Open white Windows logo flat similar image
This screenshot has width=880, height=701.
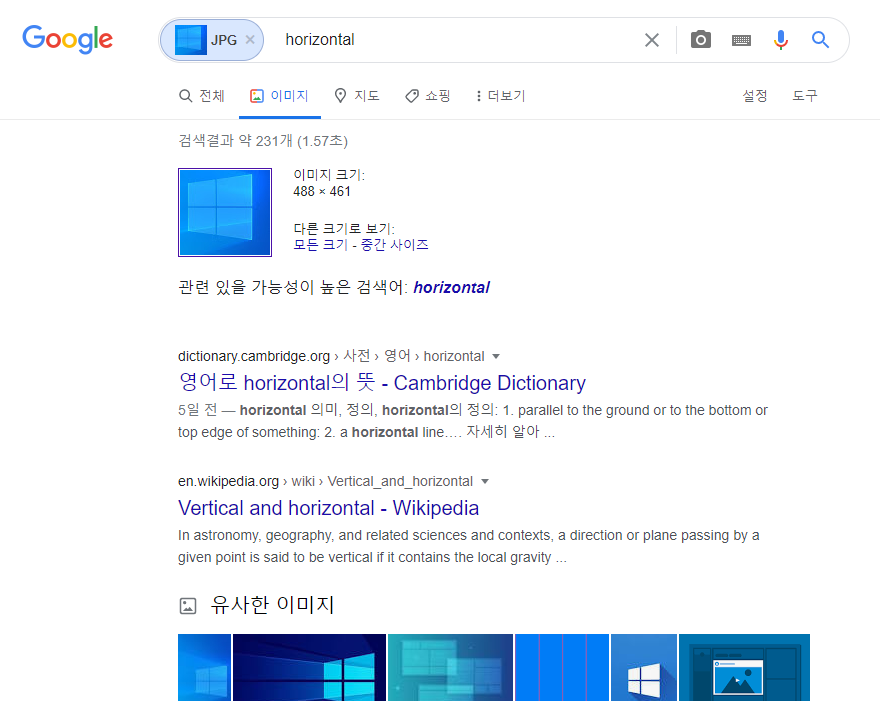click(x=644, y=667)
